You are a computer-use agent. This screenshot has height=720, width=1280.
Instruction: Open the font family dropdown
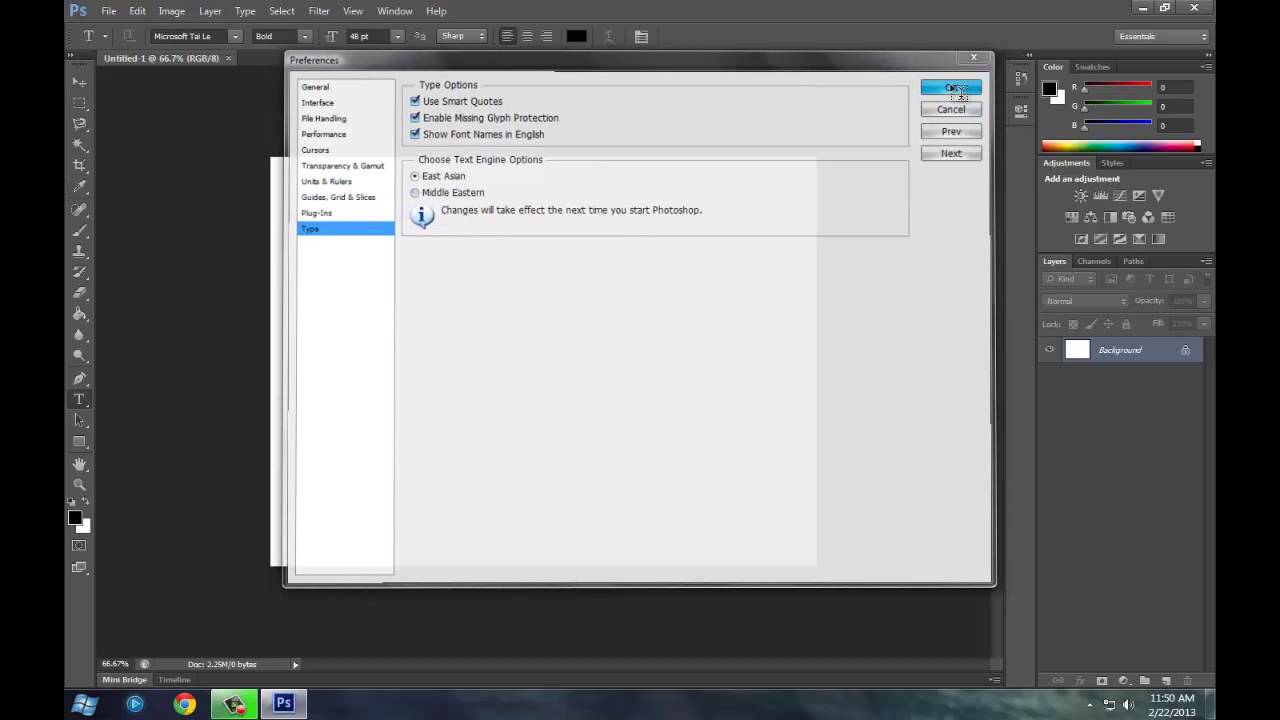235,36
